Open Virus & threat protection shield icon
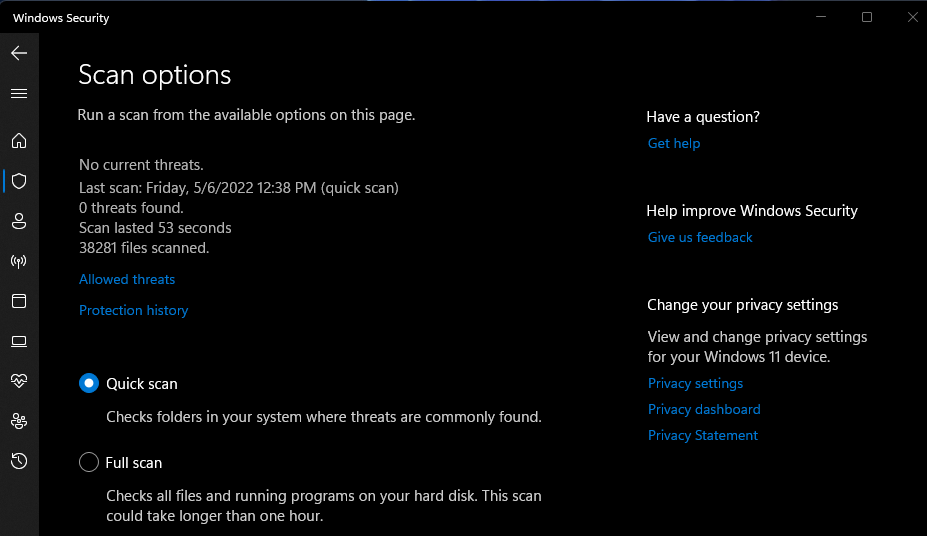 [x=19, y=181]
